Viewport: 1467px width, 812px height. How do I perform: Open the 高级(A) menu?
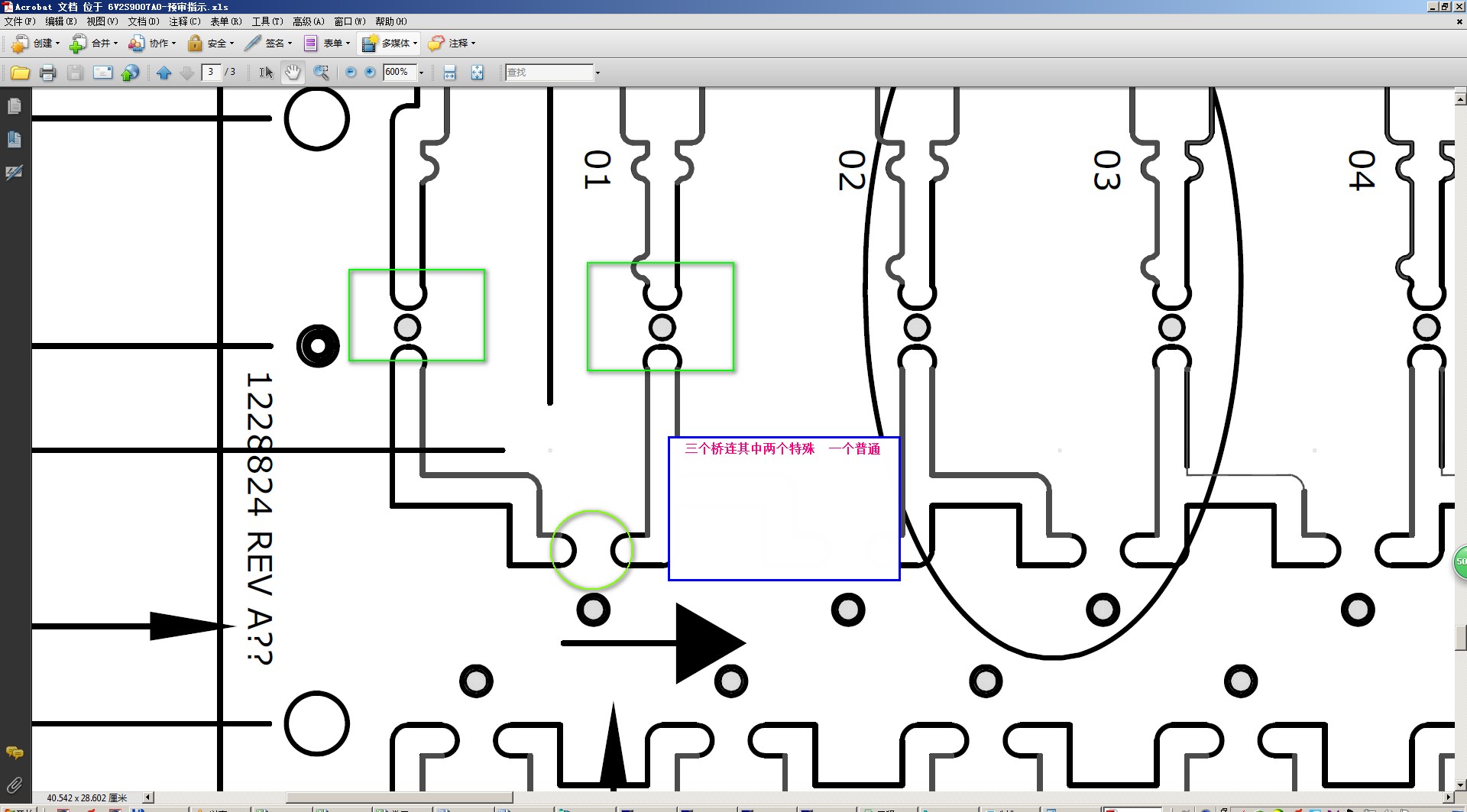(x=308, y=21)
